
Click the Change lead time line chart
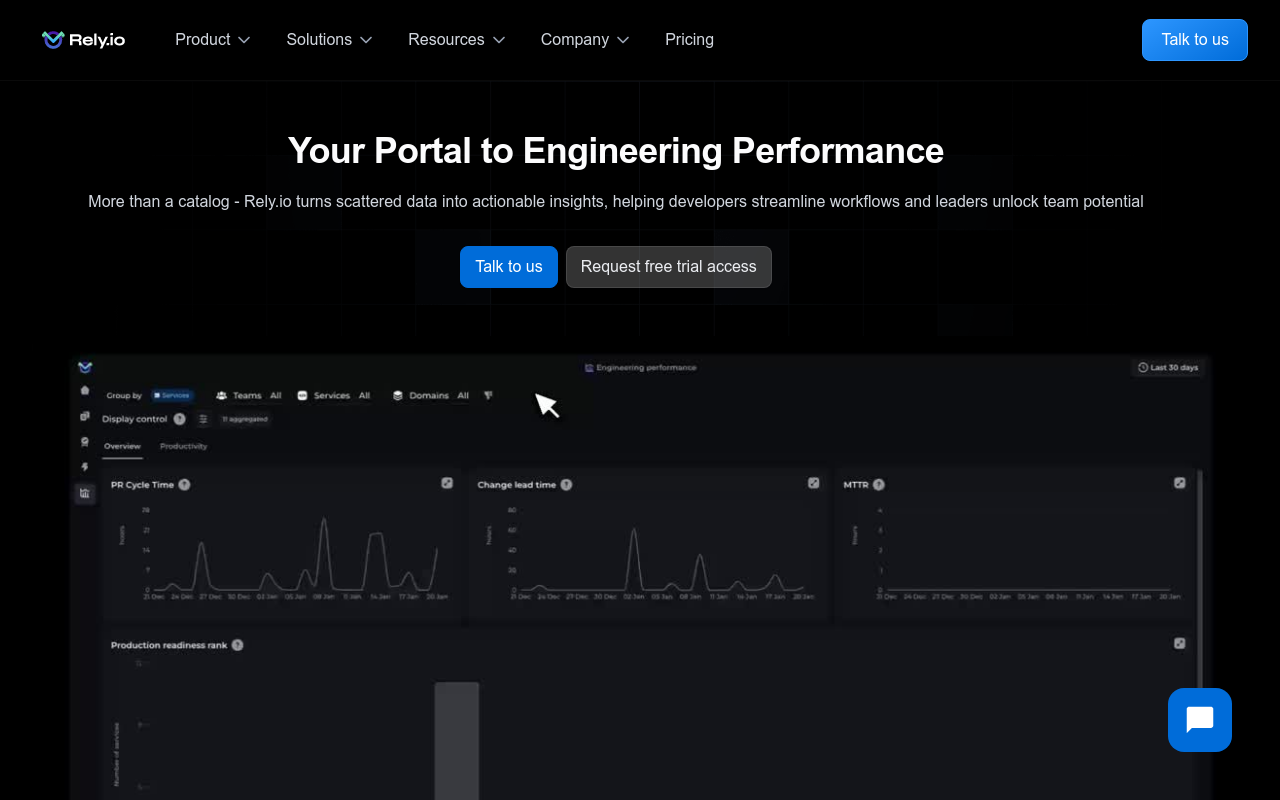coord(661,553)
